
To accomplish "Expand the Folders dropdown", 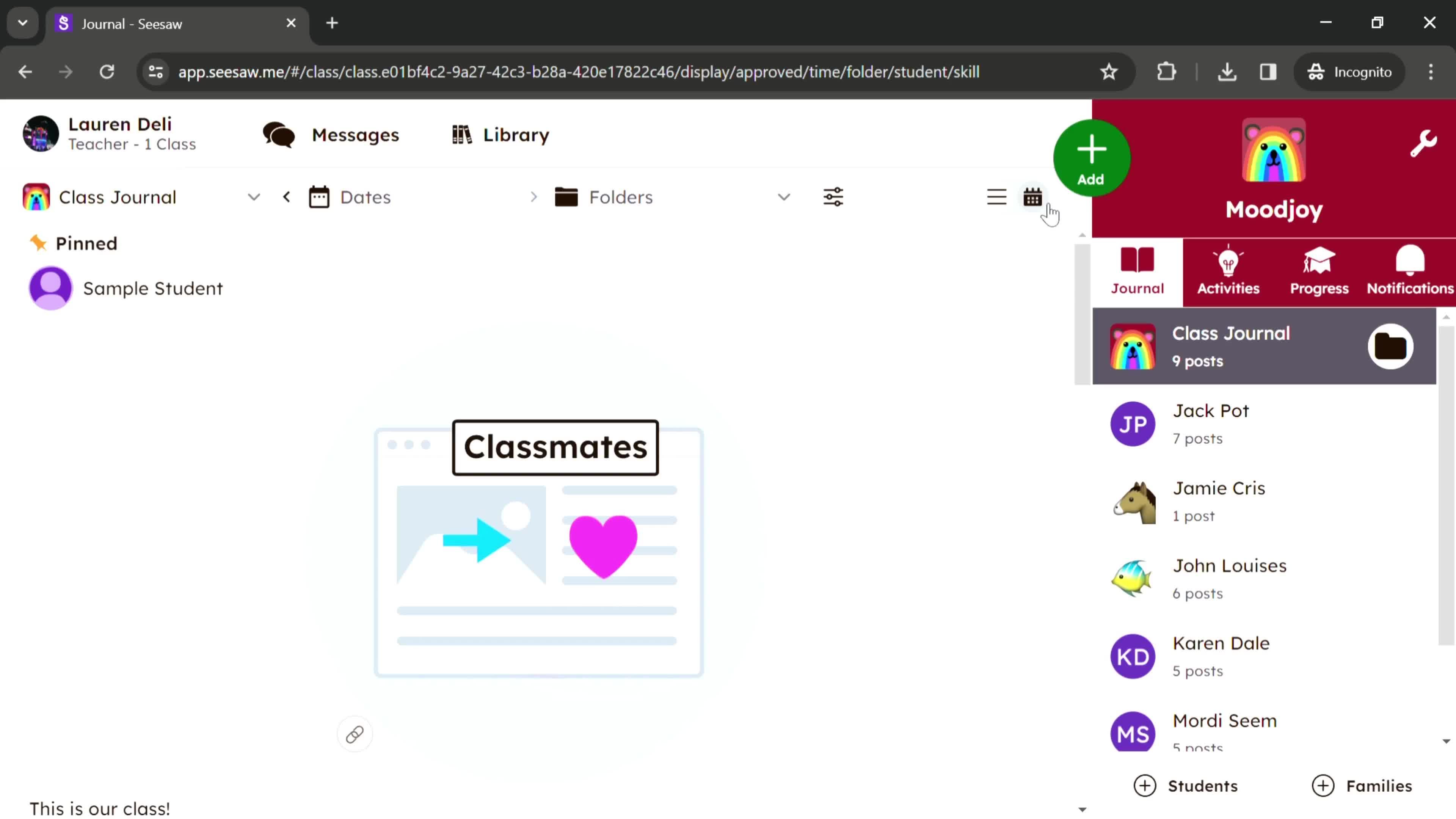I will (x=785, y=197).
